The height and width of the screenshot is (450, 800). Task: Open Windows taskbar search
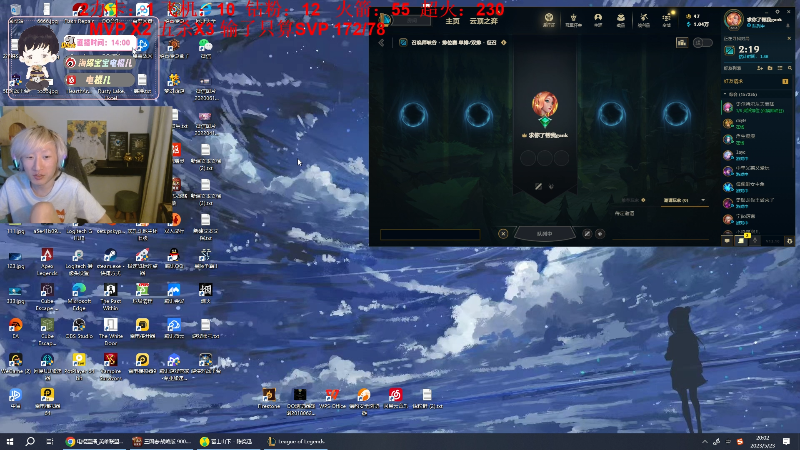pos(30,441)
